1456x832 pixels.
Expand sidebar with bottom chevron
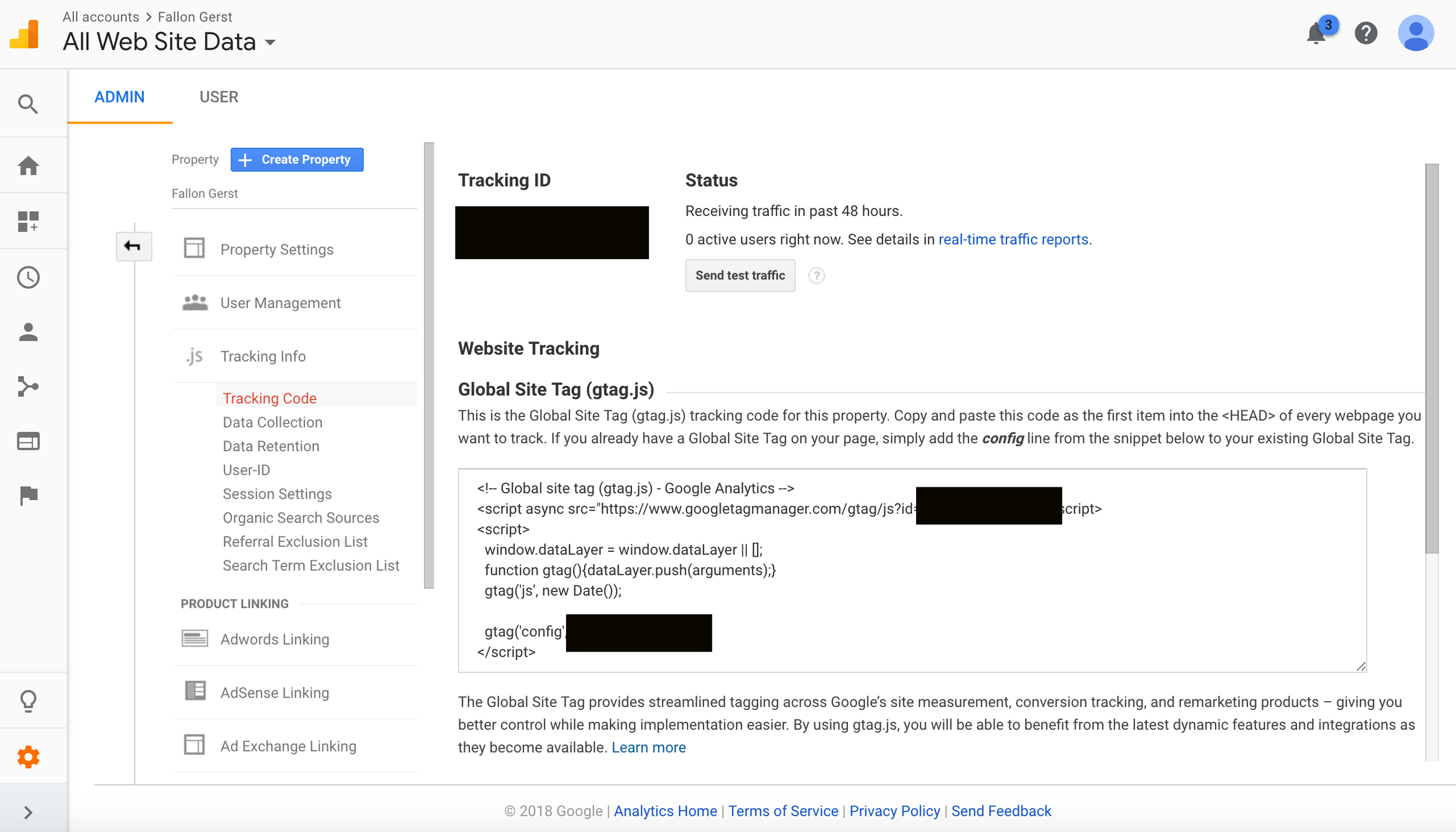28,812
